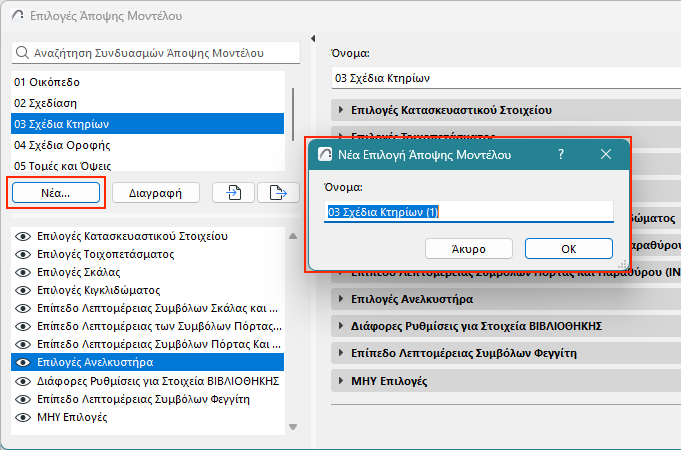Click the name field in new dialog
The height and width of the screenshot is (450, 681).
tap(468, 212)
